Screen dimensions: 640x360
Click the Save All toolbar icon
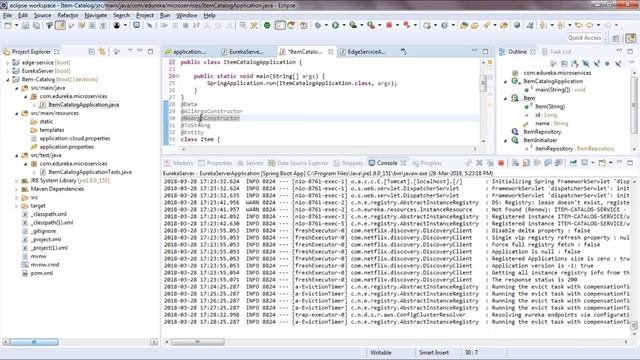coord(36,25)
